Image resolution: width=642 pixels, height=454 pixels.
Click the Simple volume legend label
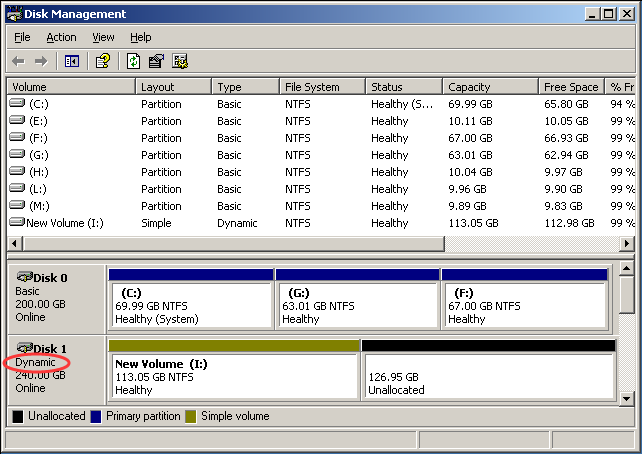point(235,416)
